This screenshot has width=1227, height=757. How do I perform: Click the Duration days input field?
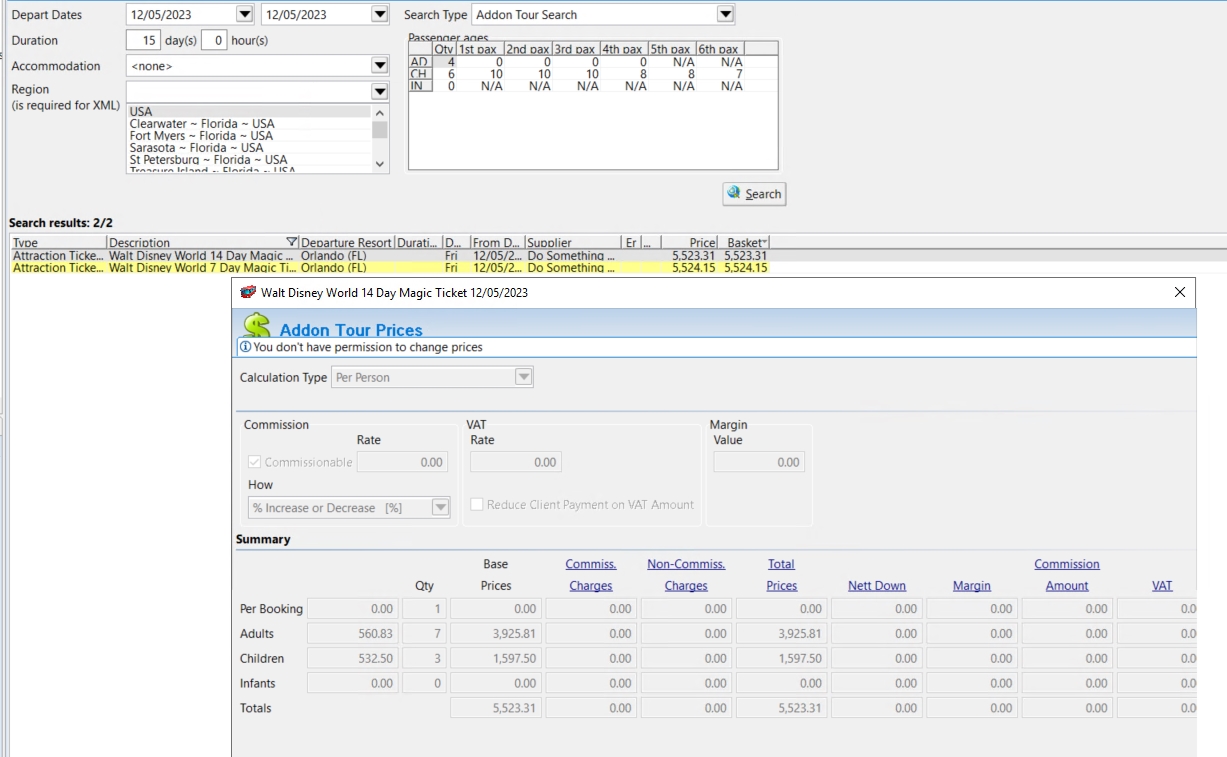click(143, 41)
